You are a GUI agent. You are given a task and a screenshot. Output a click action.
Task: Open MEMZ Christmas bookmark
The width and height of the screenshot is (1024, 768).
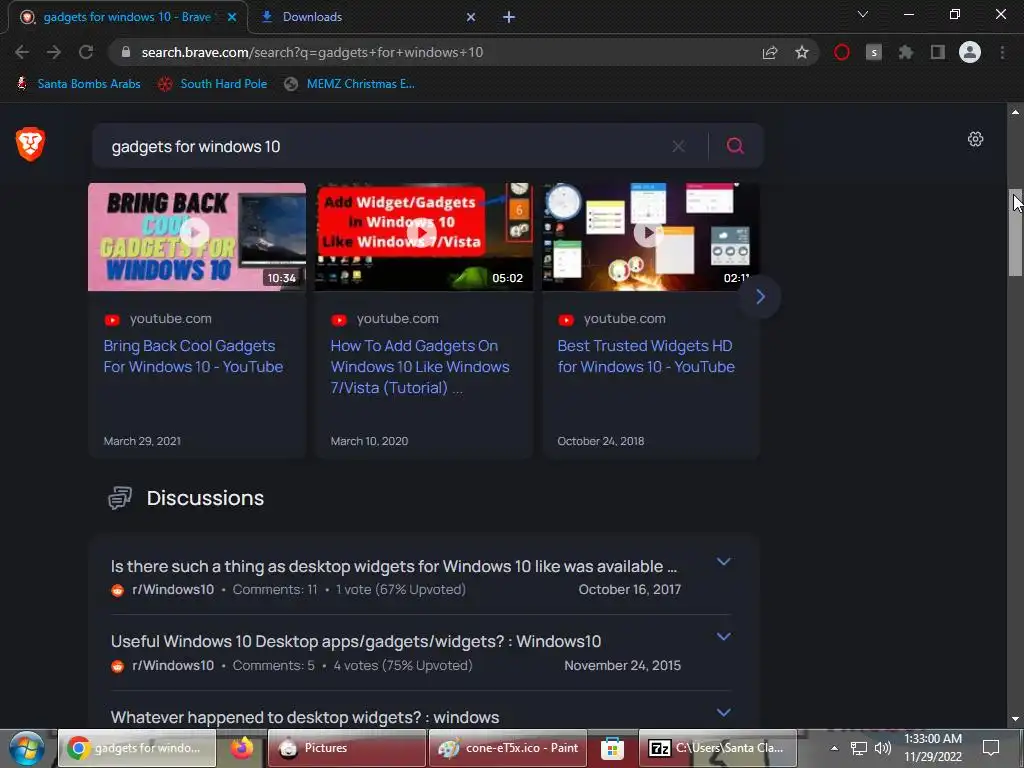click(x=350, y=84)
